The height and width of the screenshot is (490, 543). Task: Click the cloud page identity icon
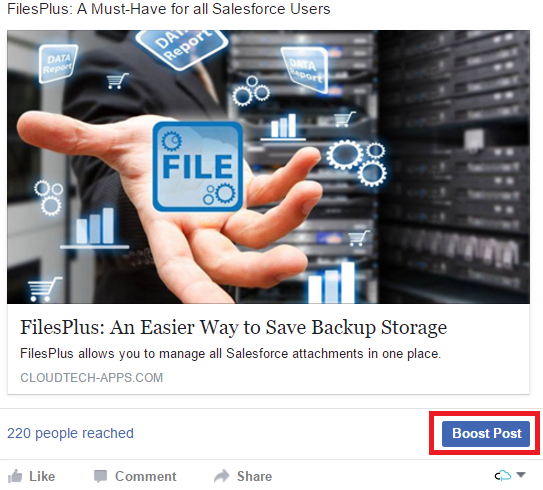pos(502,475)
